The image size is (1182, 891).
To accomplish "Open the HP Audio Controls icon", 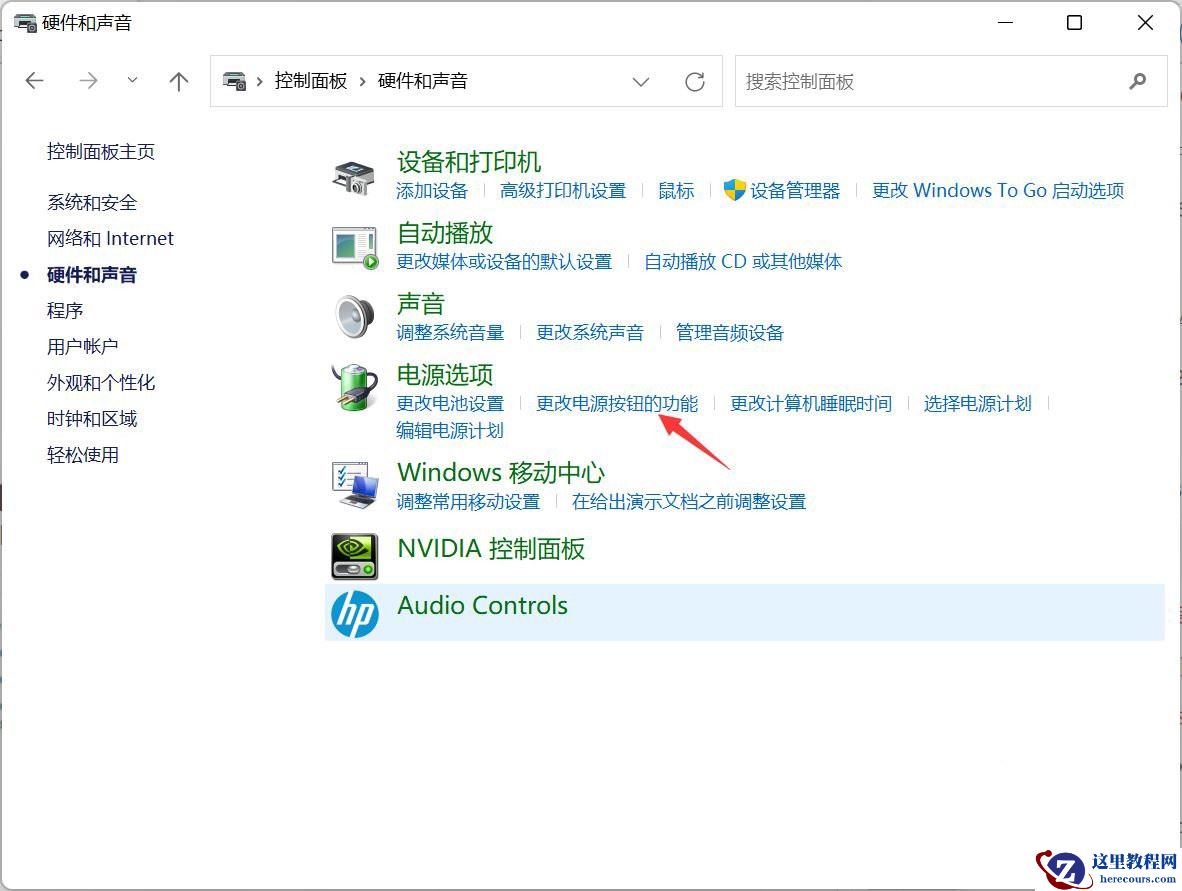I will pyautogui.click(x=354, y=611).
